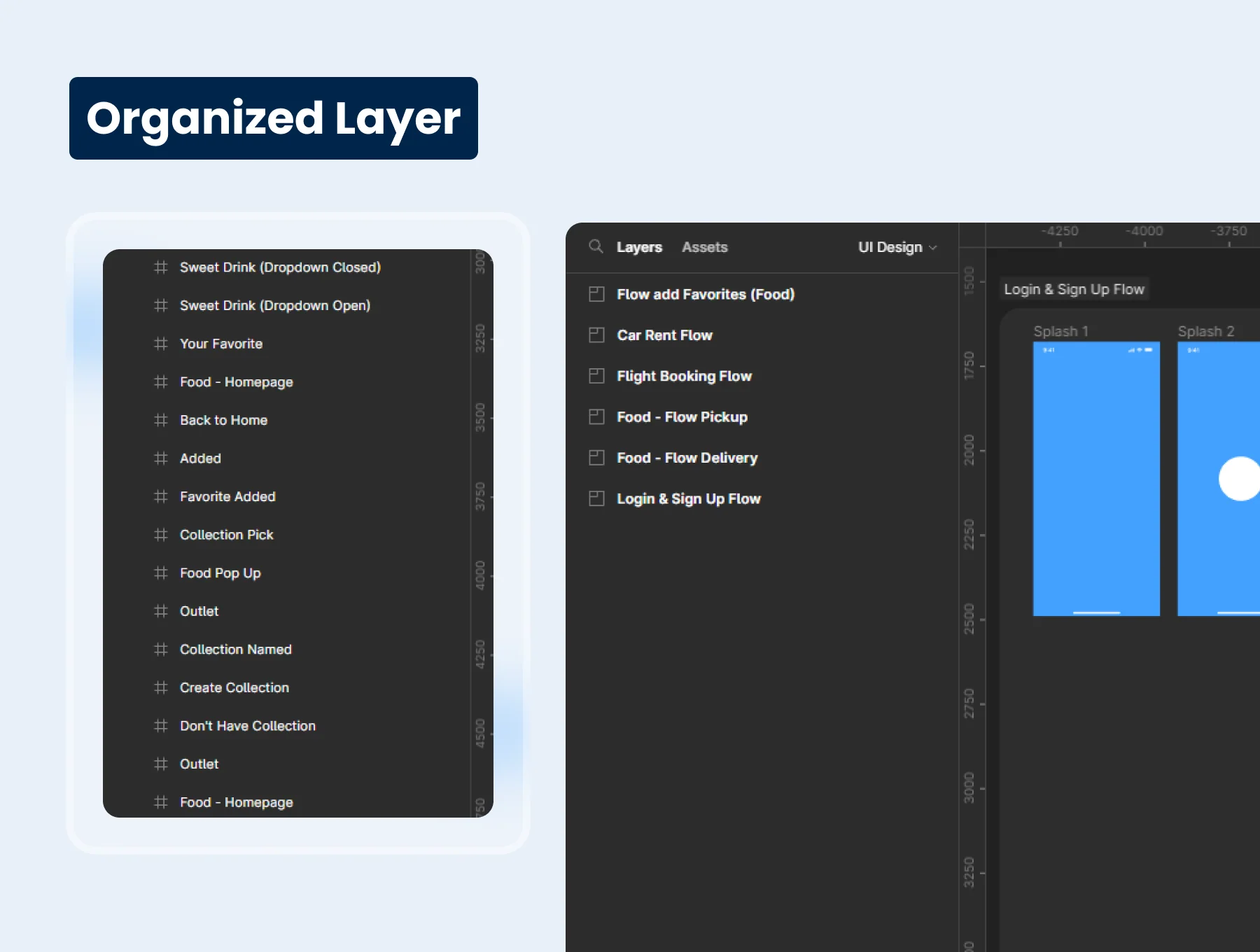Click the Login & Sign Up Flow canvas label
1260x952 pixels.
click(1074, 289)
